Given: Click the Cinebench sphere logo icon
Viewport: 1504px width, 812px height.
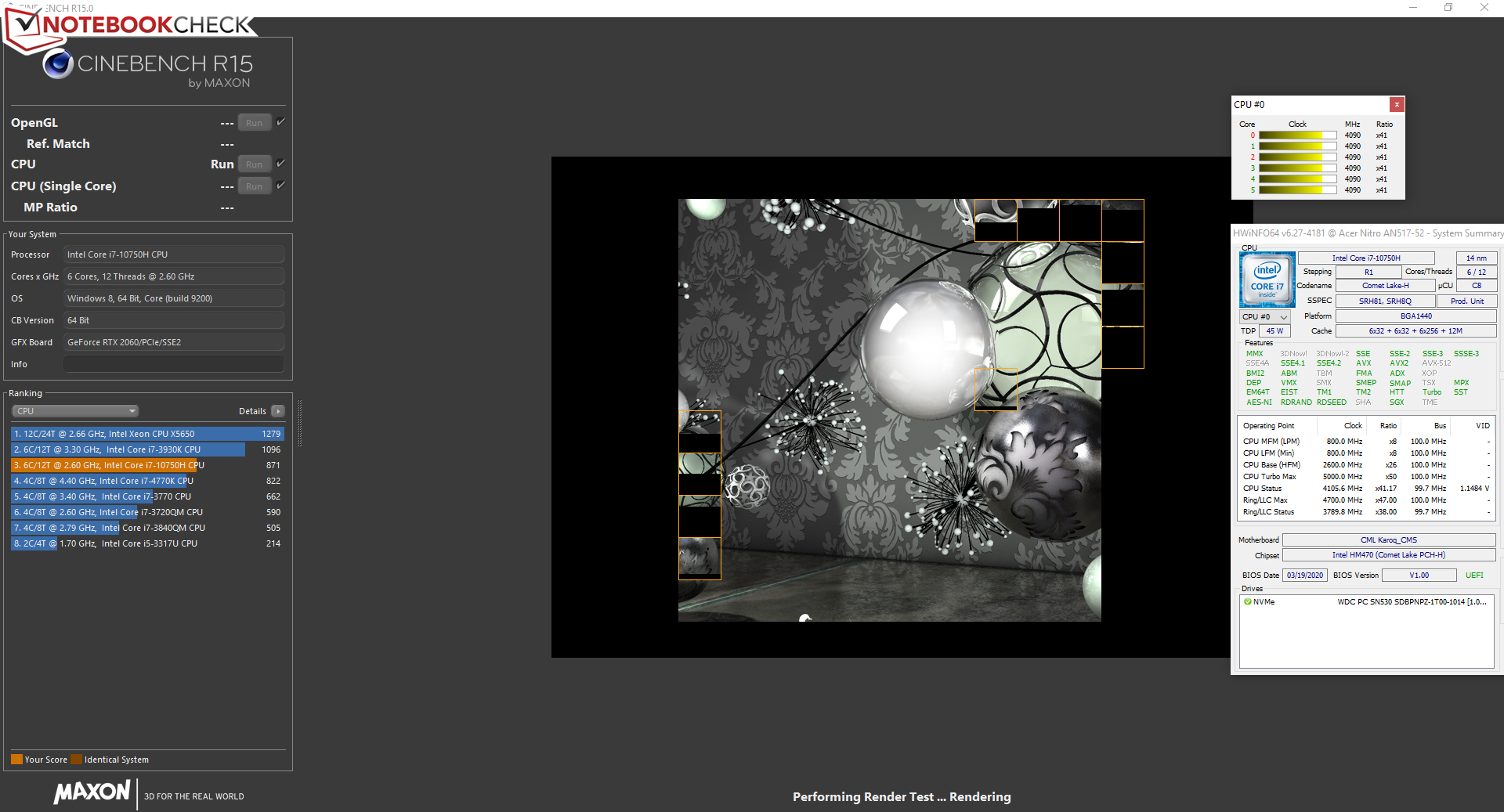Looking at the screenshot, I should [58, 64].
